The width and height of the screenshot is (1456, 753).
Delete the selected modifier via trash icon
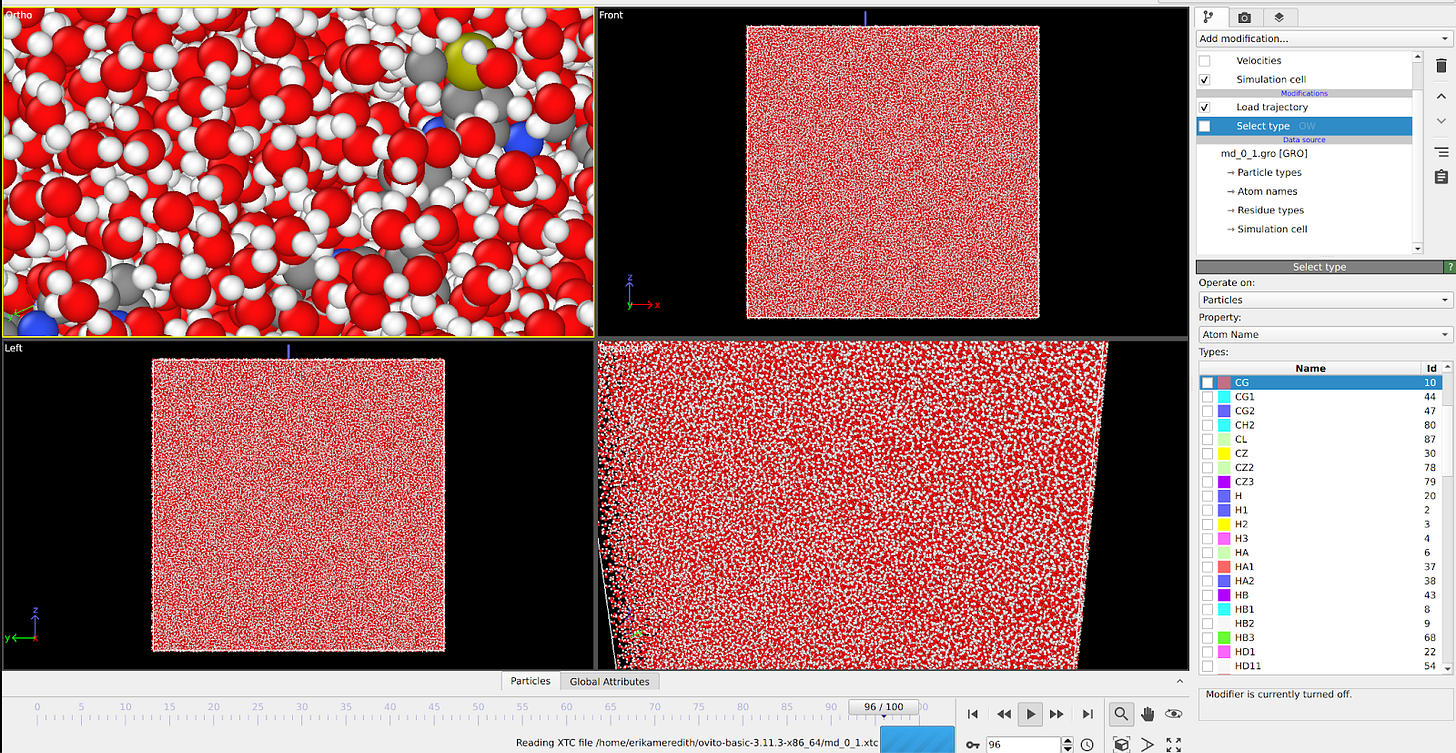pos(1441,66)
